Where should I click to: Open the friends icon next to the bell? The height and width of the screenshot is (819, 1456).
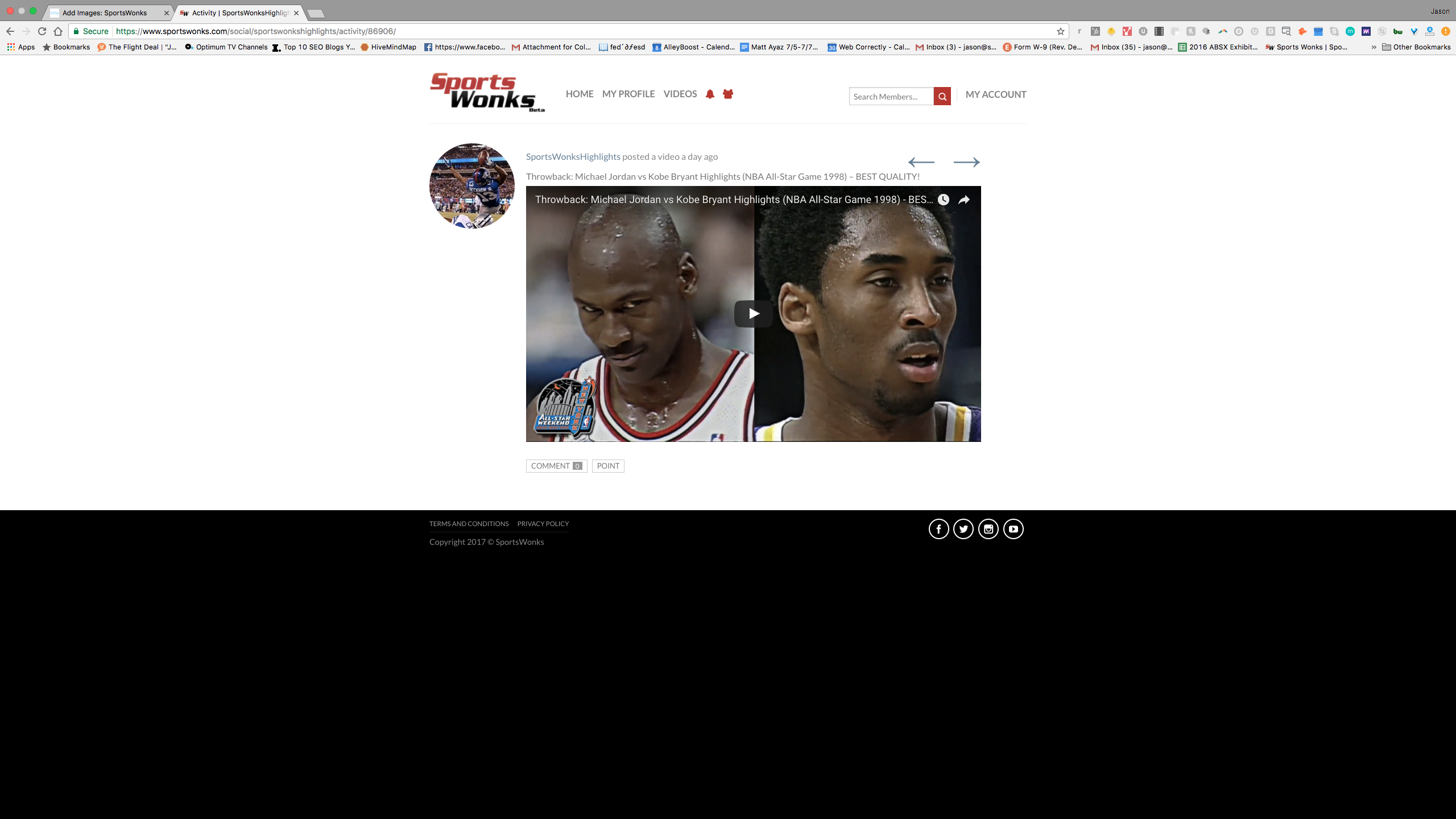click(728, 94)
